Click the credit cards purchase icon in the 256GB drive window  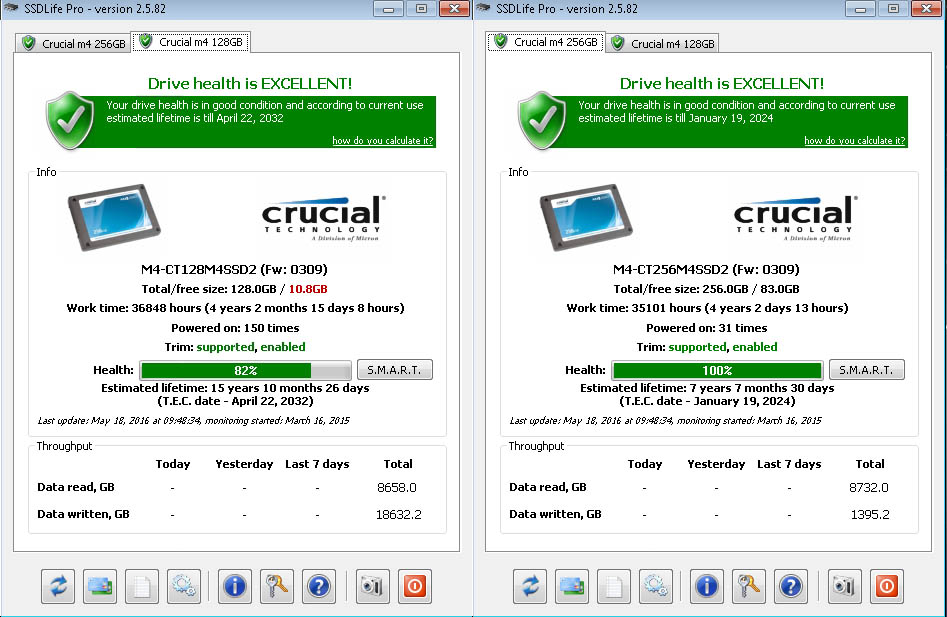click(572, 586)
